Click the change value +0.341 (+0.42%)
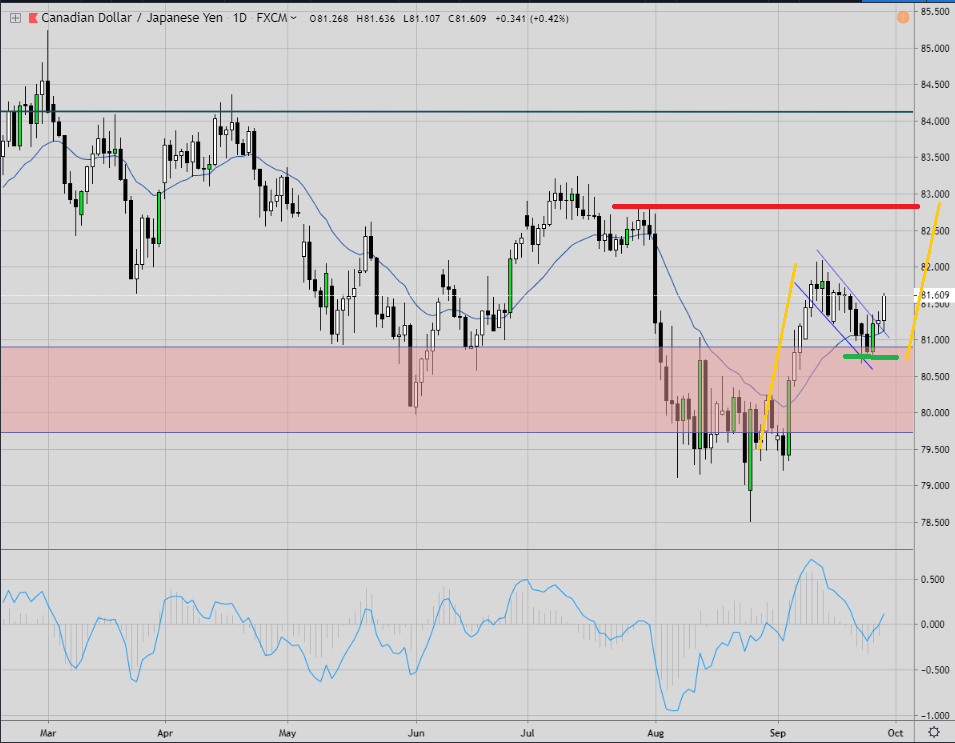Viewport: 955px width, 743px height. click(532, 19)
